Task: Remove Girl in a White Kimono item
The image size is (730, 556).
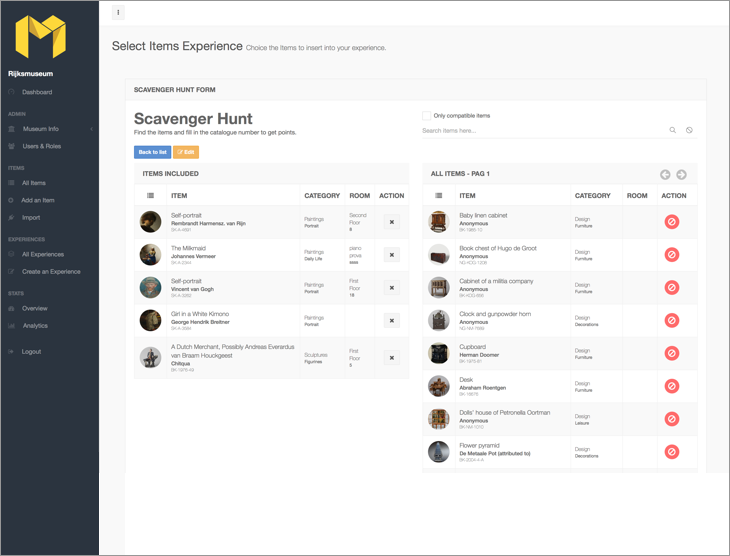Action: (392, 320)
